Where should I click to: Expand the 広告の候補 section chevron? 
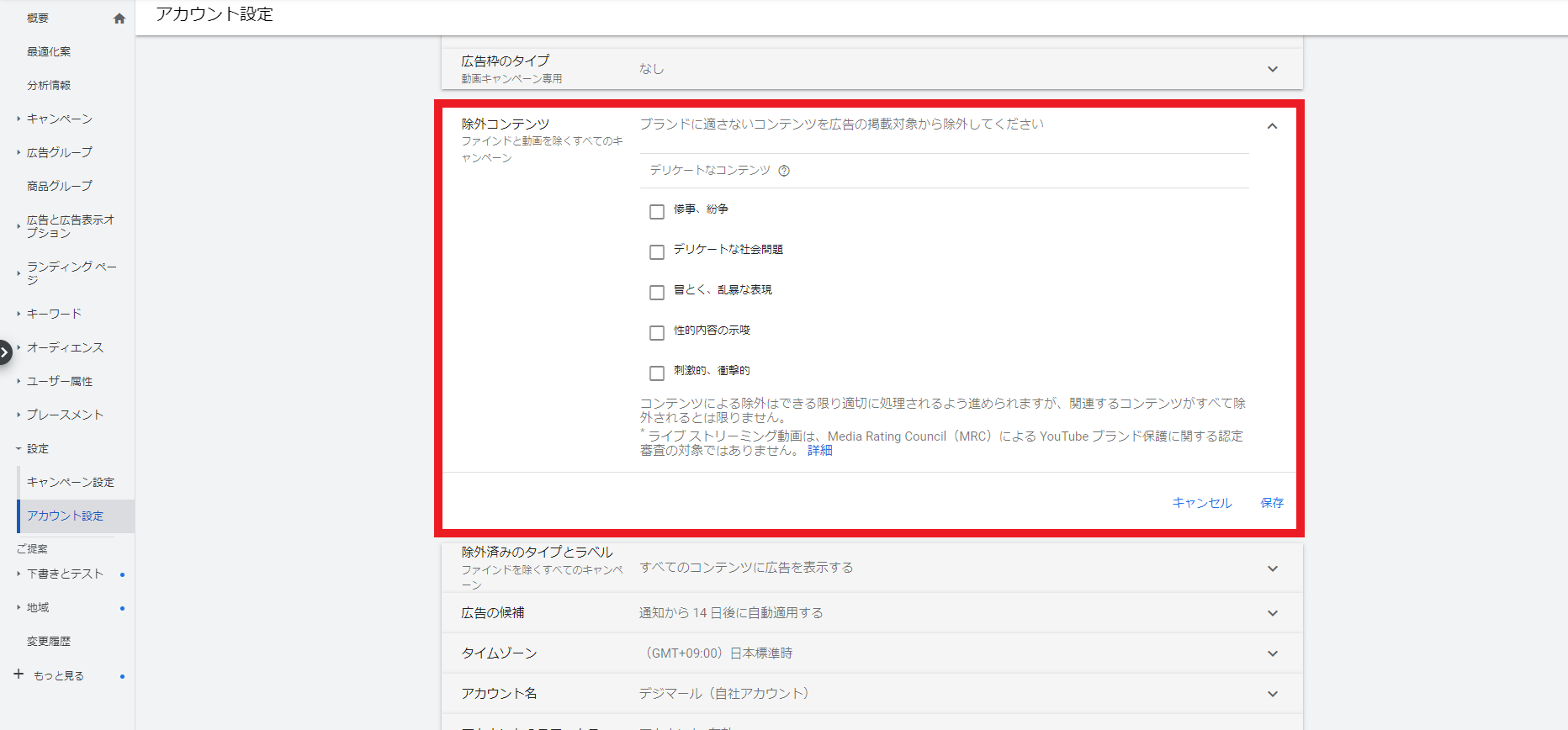point(1273,613)
